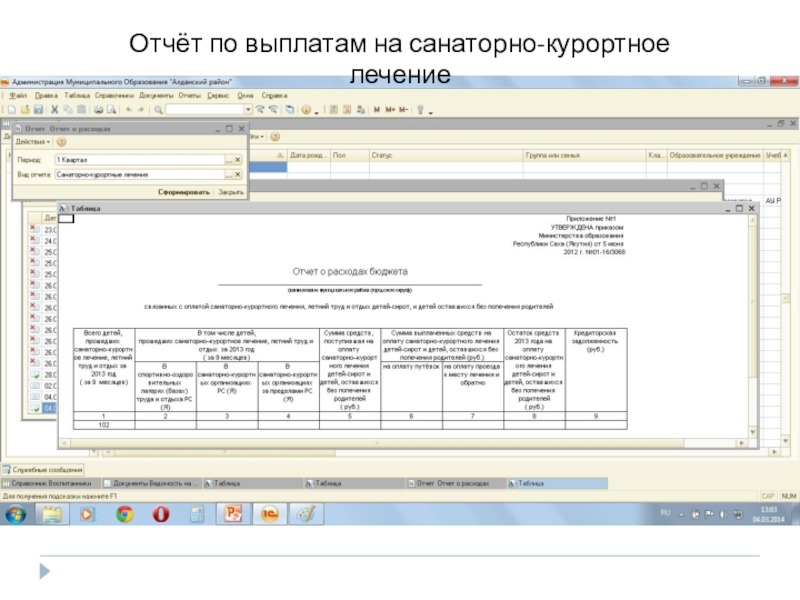Viewport: 800px width, 600px height.
Task: Switch to PowerPoint in the taskbar
Action: pos(233,514)
